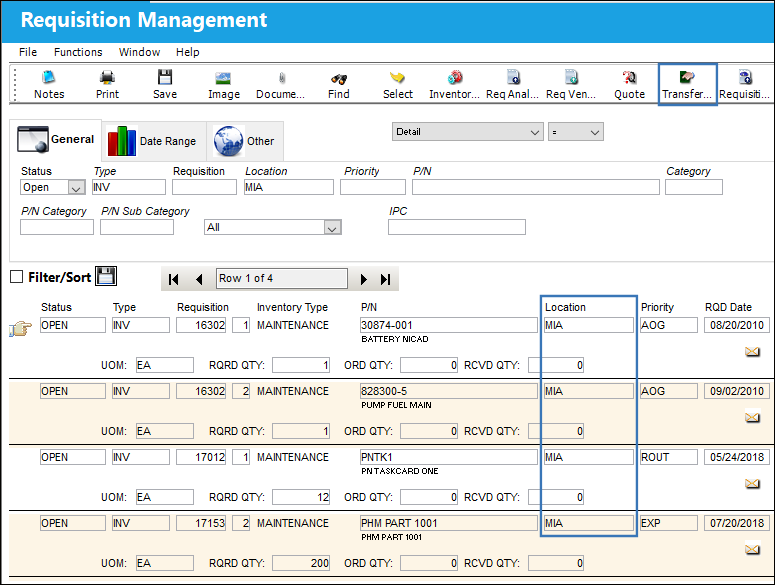The width and height of the screenshot is (775, 585).
Task: Click the Category filter input field
Action: click(694, 187)
